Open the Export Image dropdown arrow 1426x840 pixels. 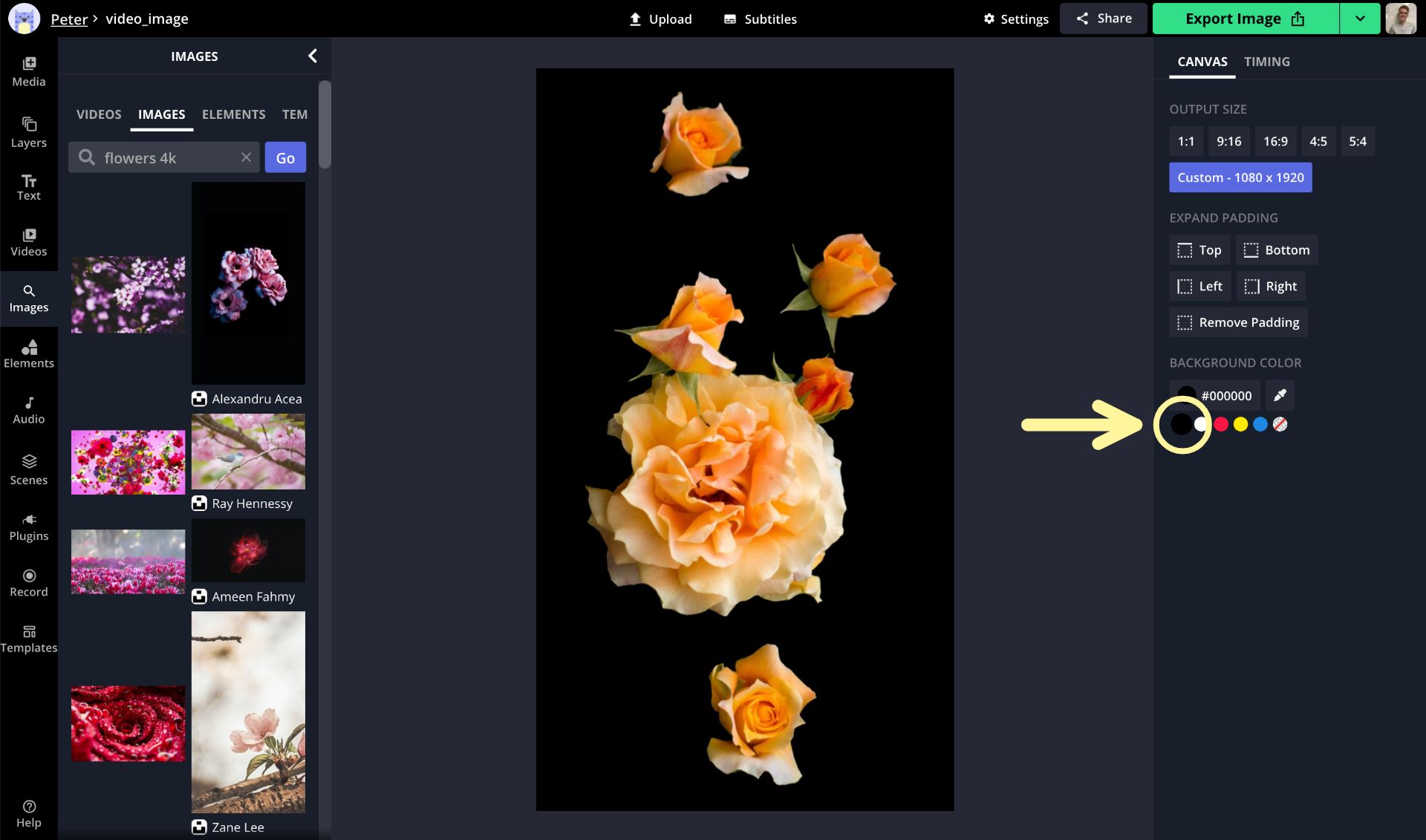[1360, 19]
